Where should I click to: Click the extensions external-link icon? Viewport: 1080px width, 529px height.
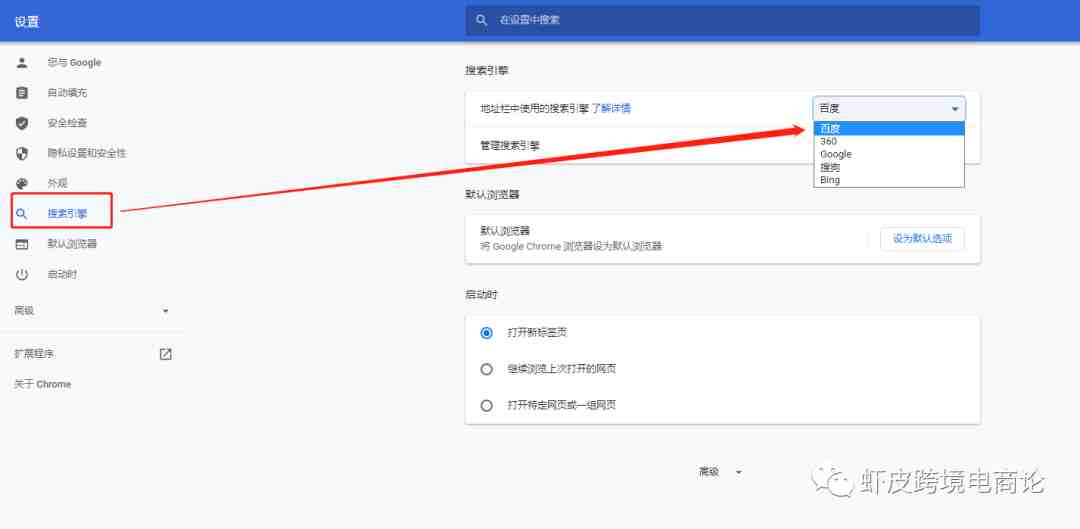[165, 354]
